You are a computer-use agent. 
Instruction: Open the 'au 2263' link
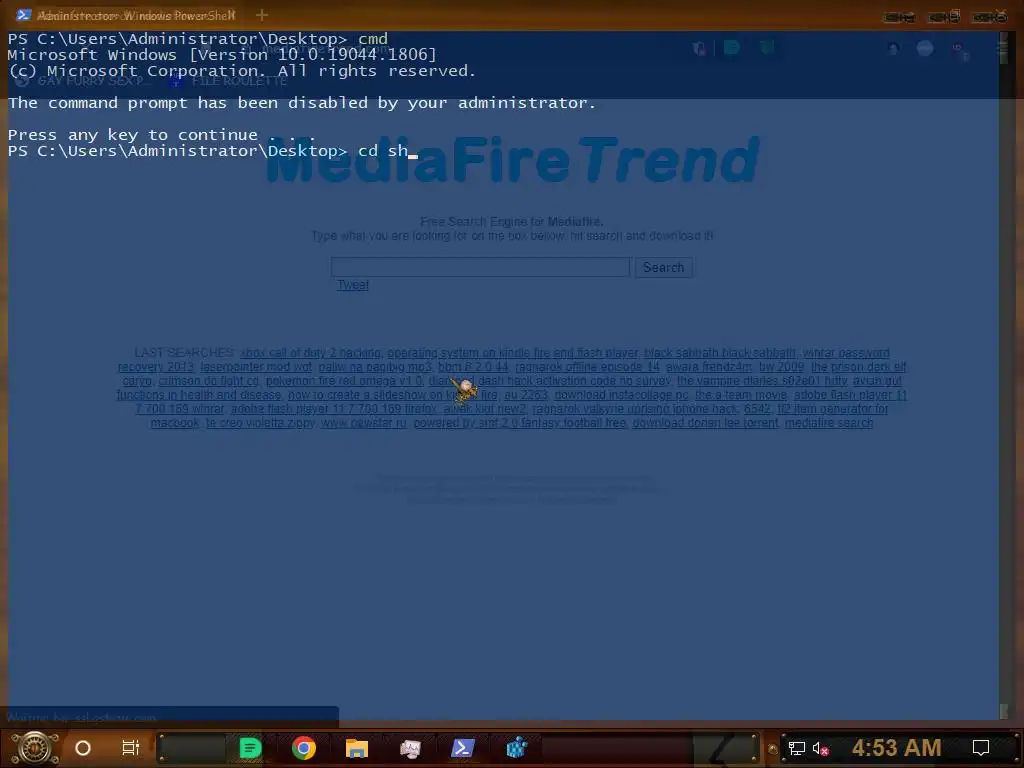point(526,395)
